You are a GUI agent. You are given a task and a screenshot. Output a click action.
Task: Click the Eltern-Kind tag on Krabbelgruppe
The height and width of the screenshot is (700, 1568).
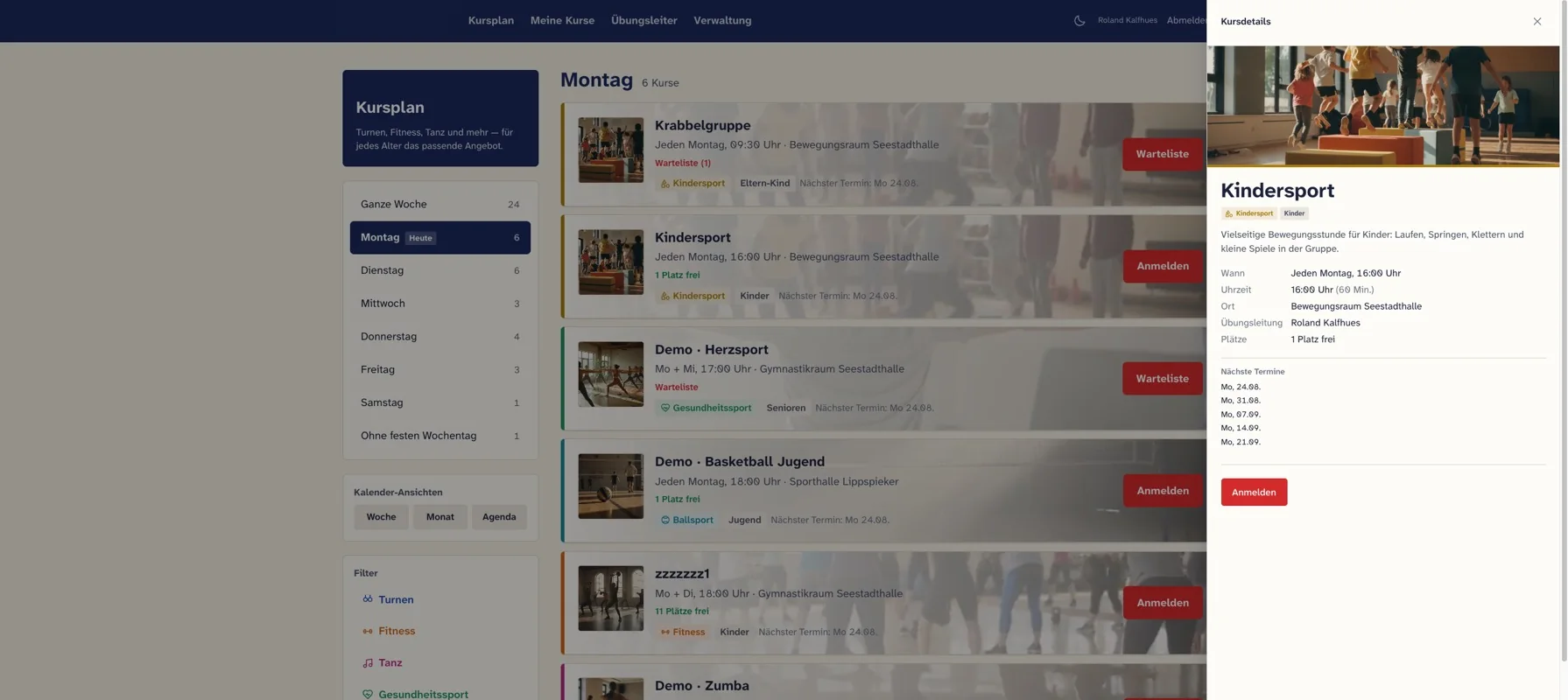click(764, 184)
